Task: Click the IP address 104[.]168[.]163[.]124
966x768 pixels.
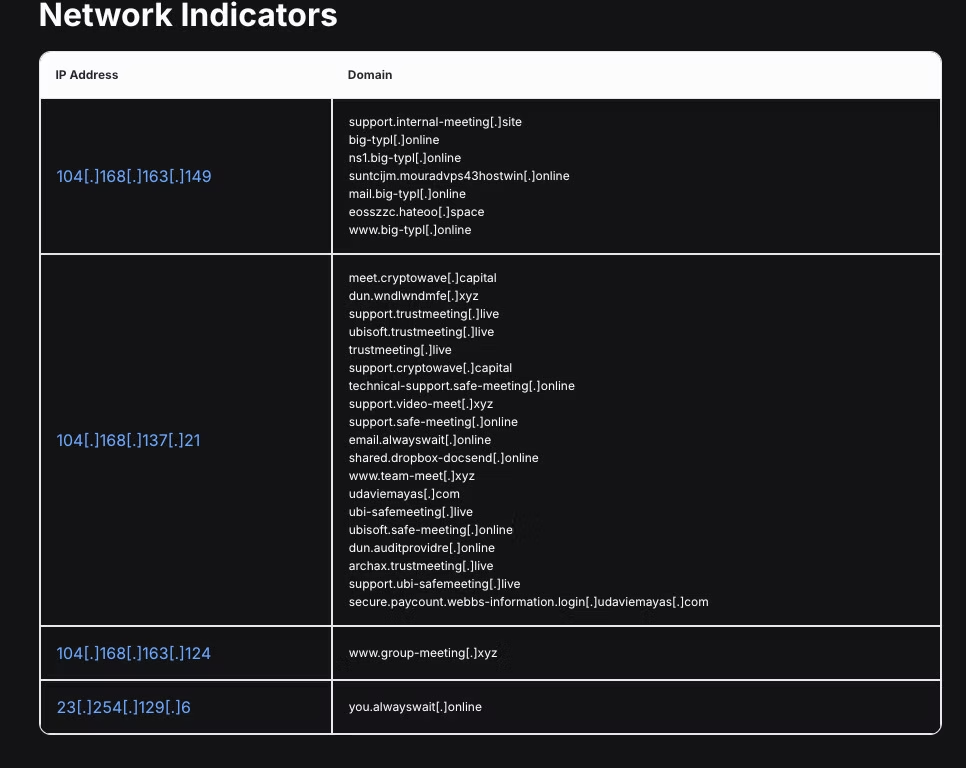Action: 133,653
